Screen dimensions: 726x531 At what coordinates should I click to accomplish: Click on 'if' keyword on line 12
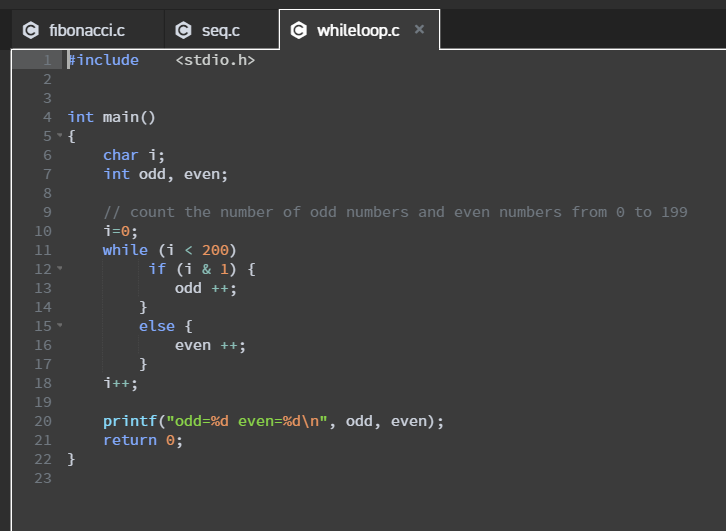(x=157, y=269)
